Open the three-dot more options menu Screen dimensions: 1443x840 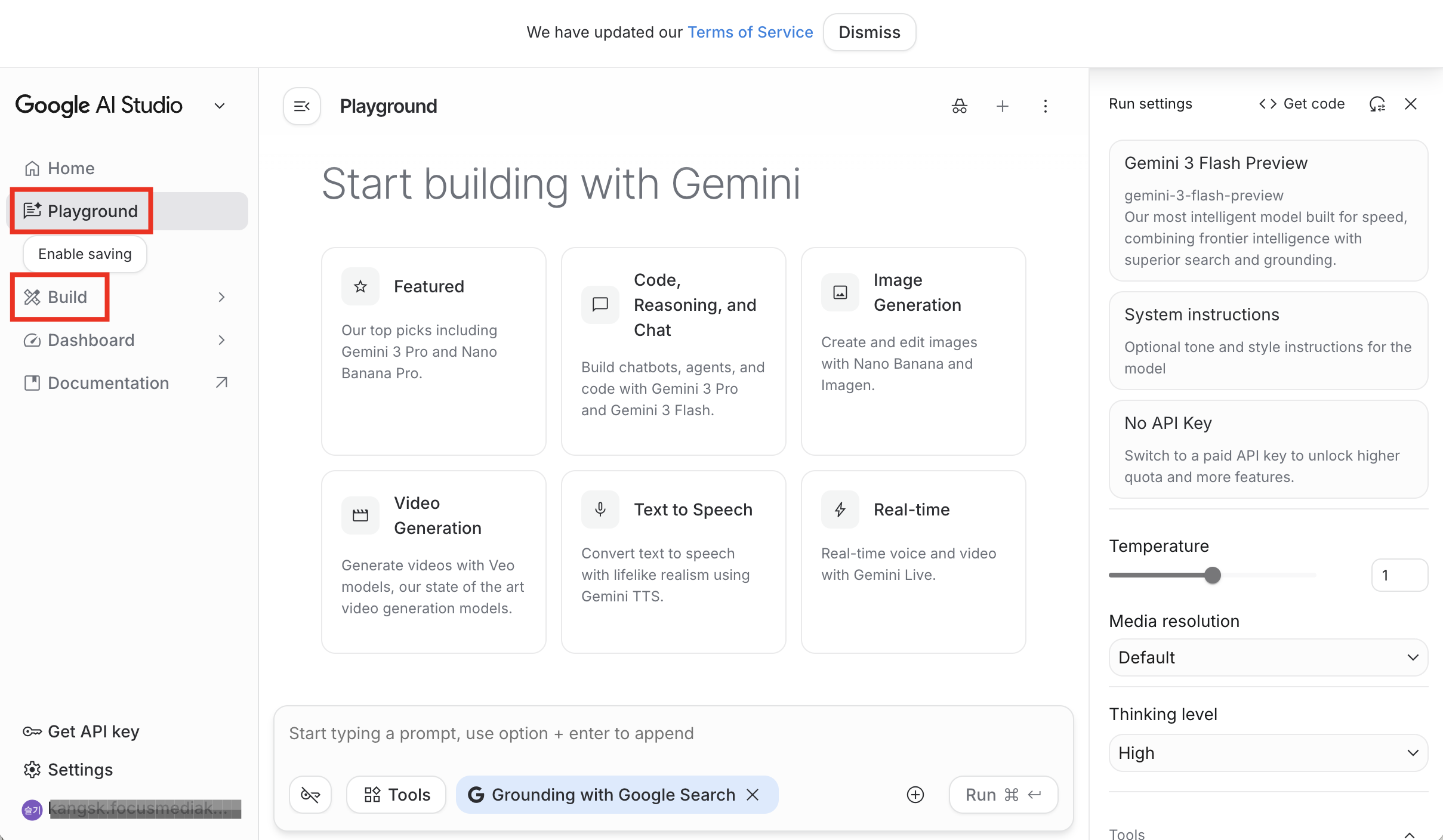tap(1045, 106)
